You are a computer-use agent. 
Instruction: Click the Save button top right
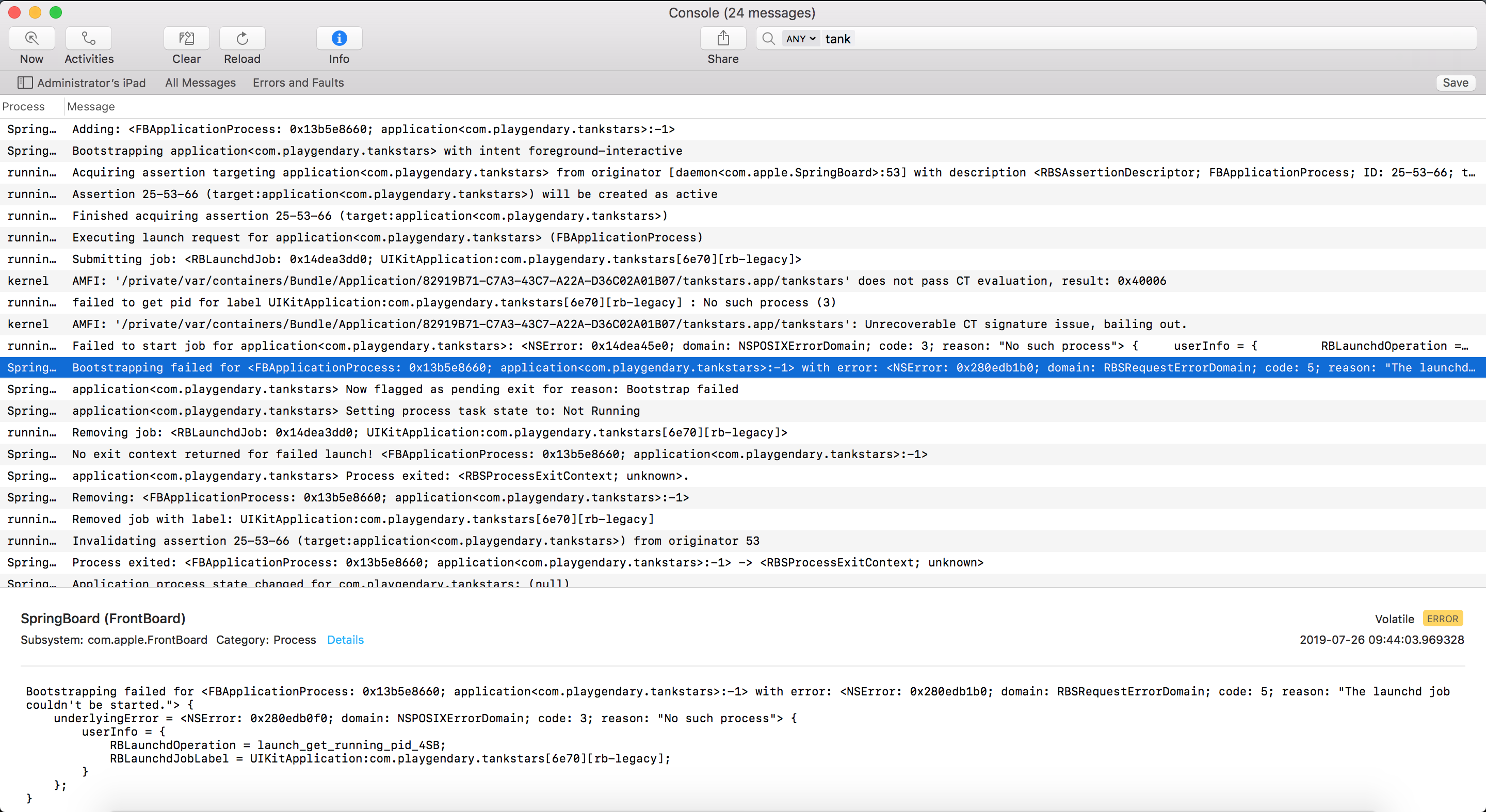(x=1454, y=82)
